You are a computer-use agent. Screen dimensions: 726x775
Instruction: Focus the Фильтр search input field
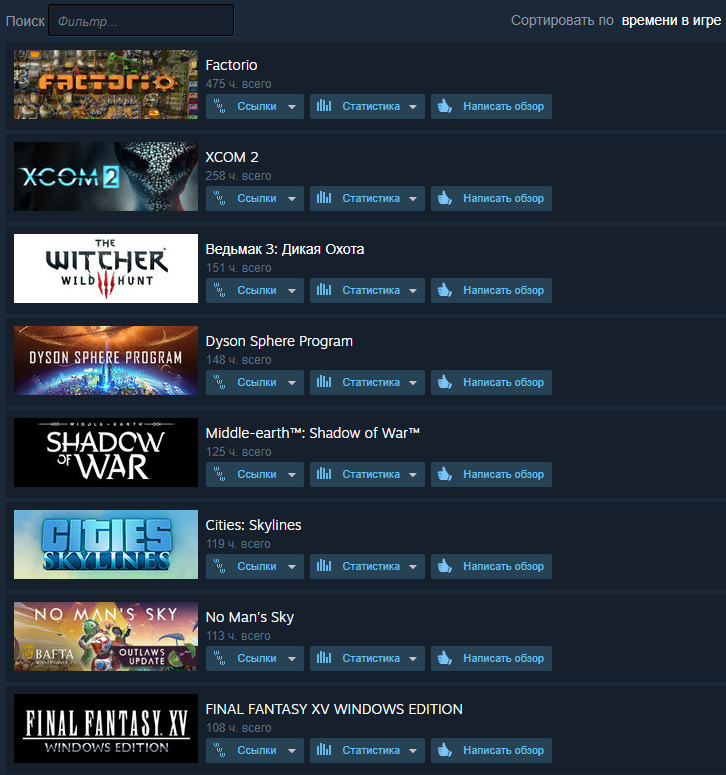click(141, 21)
